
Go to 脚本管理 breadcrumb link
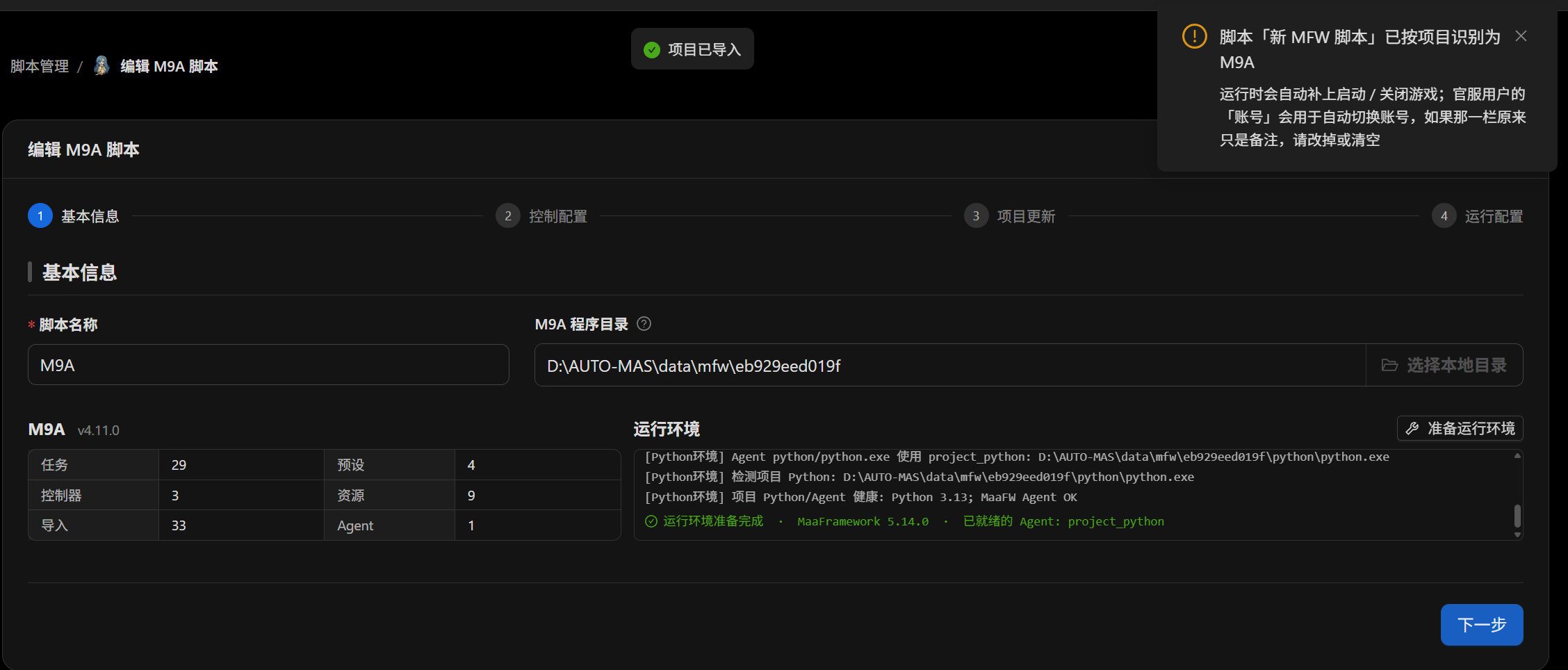[40, 66]
